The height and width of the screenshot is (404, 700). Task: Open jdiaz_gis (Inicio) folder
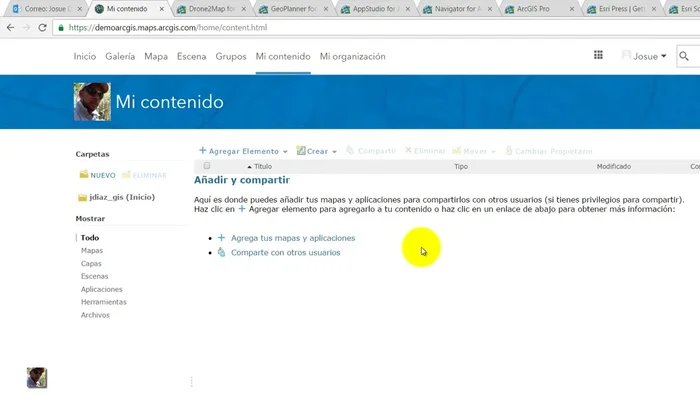coord(122,197)
